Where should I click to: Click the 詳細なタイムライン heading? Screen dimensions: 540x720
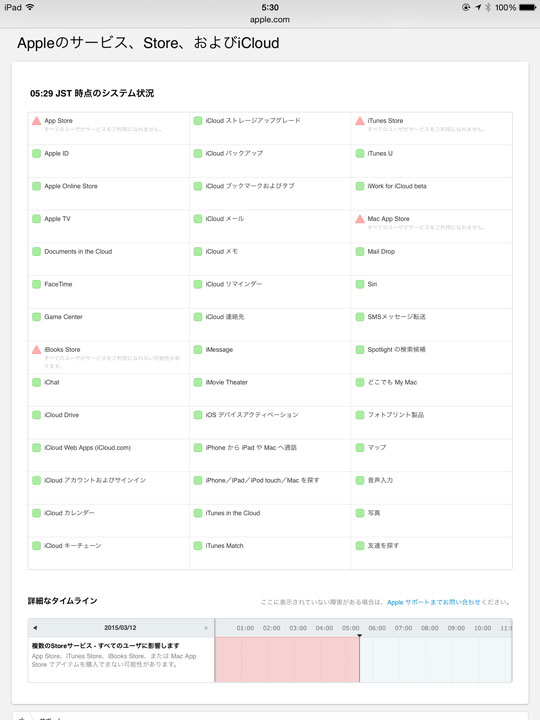[62, 601]
